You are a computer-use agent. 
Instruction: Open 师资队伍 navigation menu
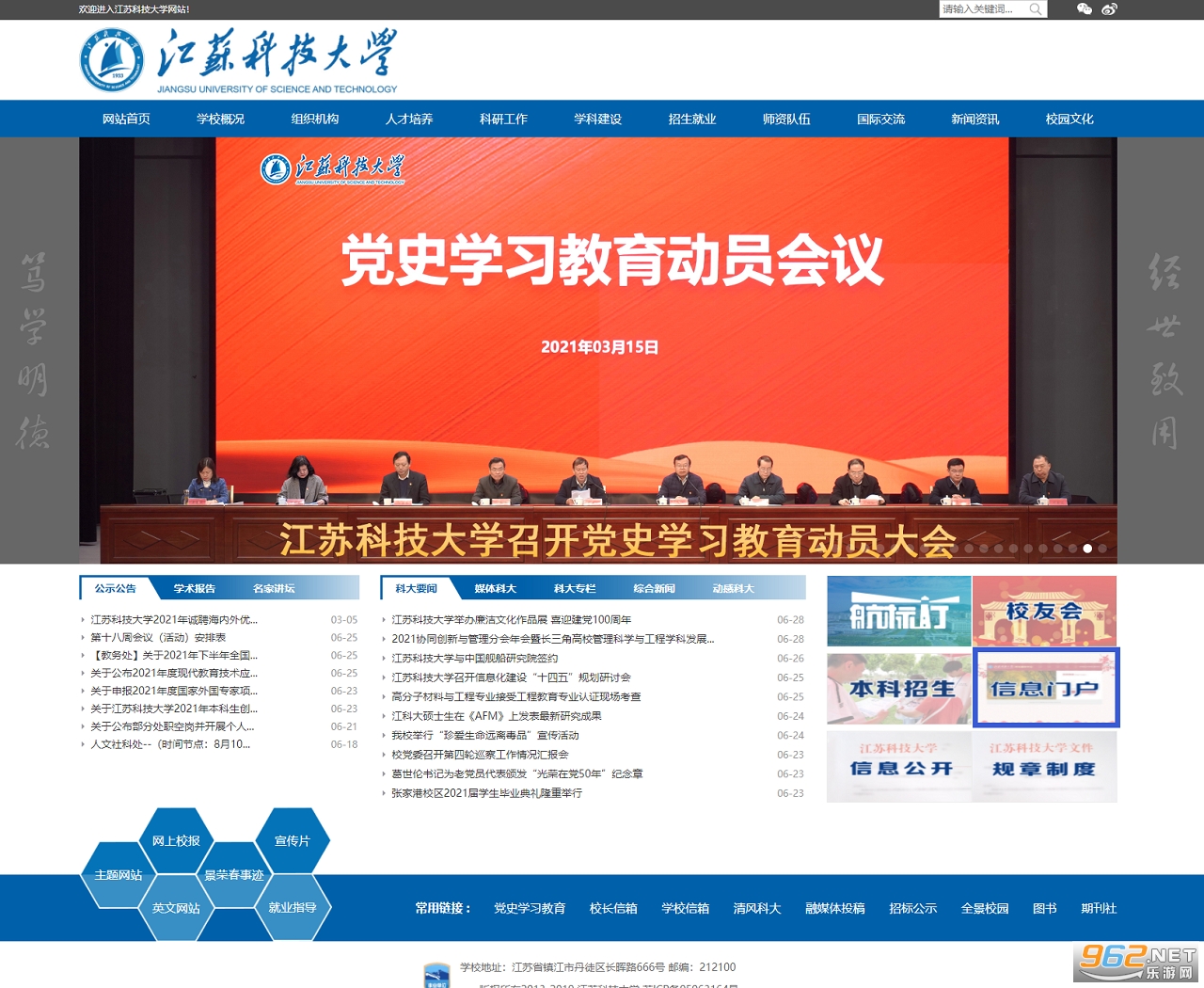click(x=786, y=119)
